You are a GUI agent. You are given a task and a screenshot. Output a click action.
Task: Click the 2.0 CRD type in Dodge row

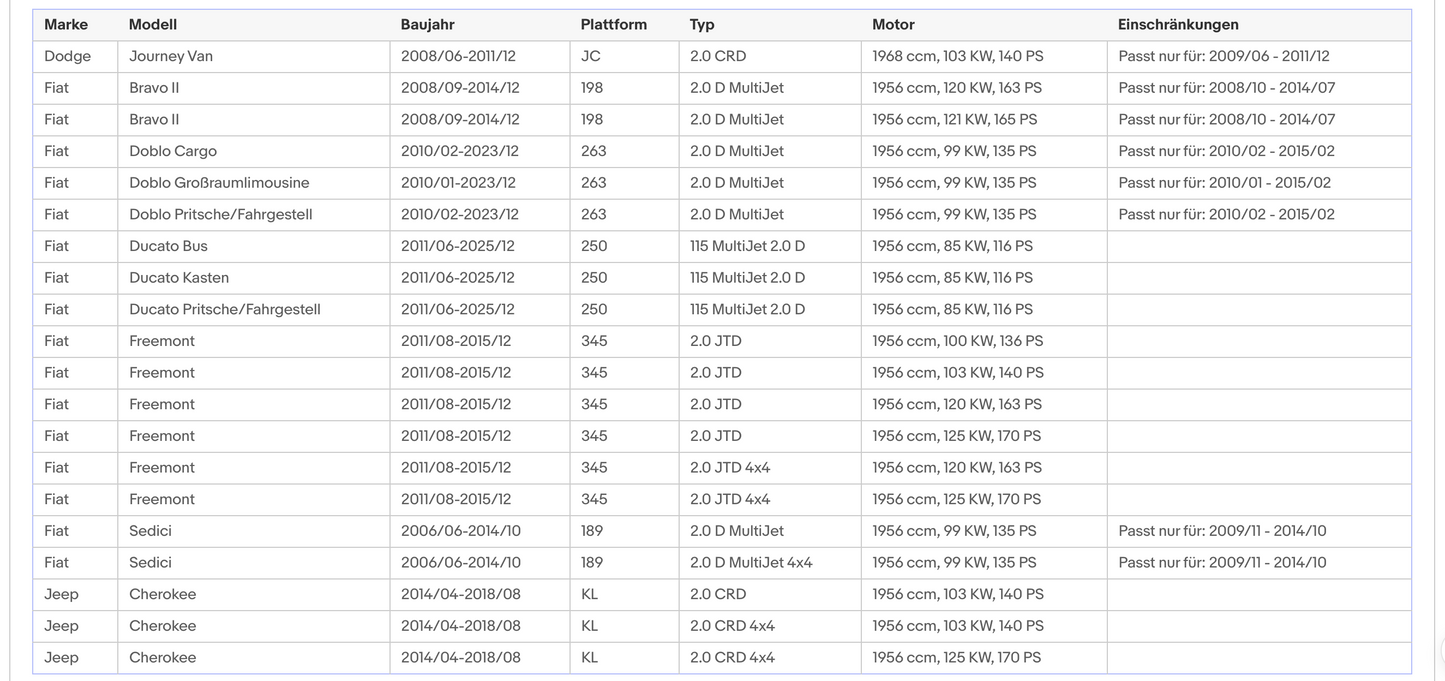[770, 57]
